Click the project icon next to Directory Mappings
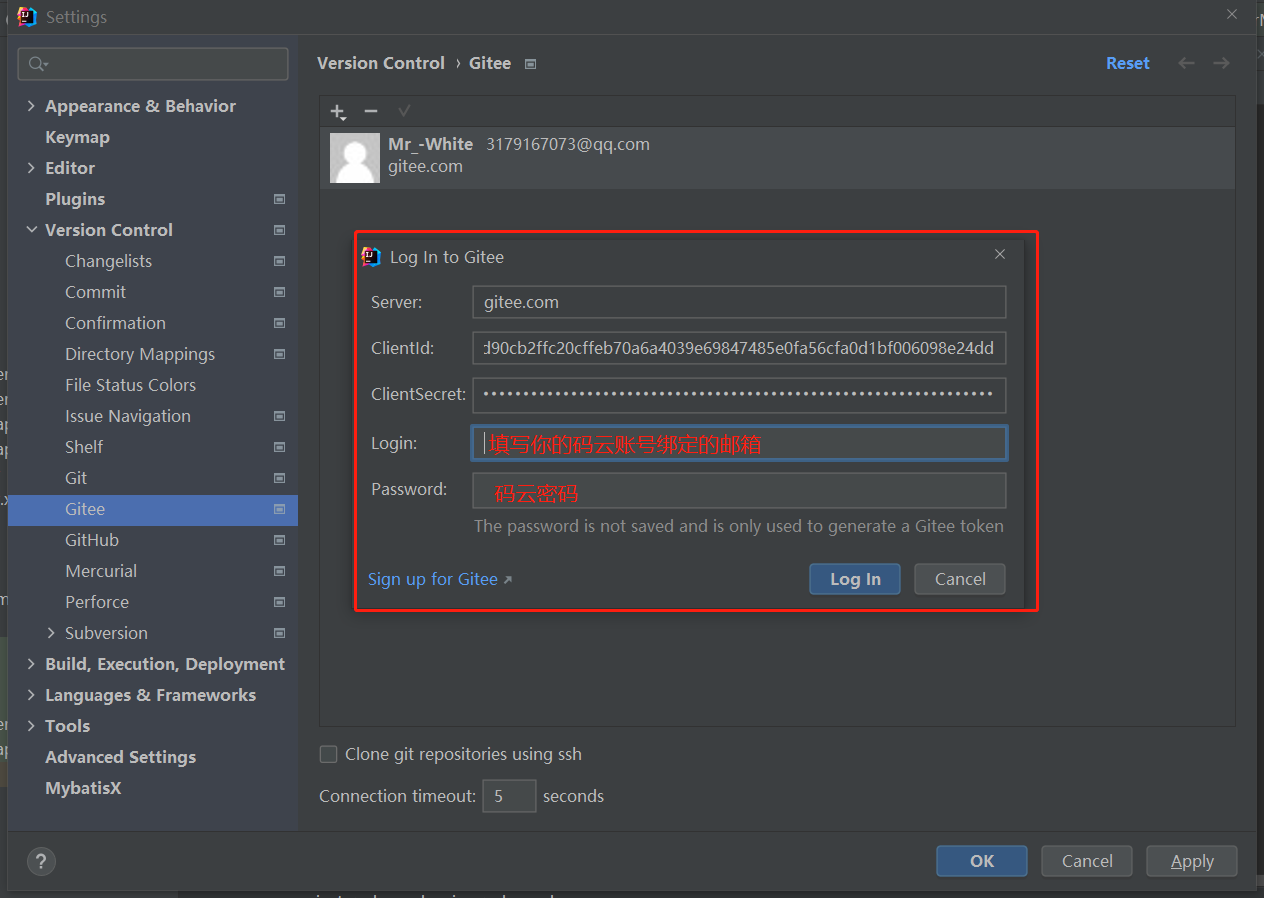 pos(280,354)
